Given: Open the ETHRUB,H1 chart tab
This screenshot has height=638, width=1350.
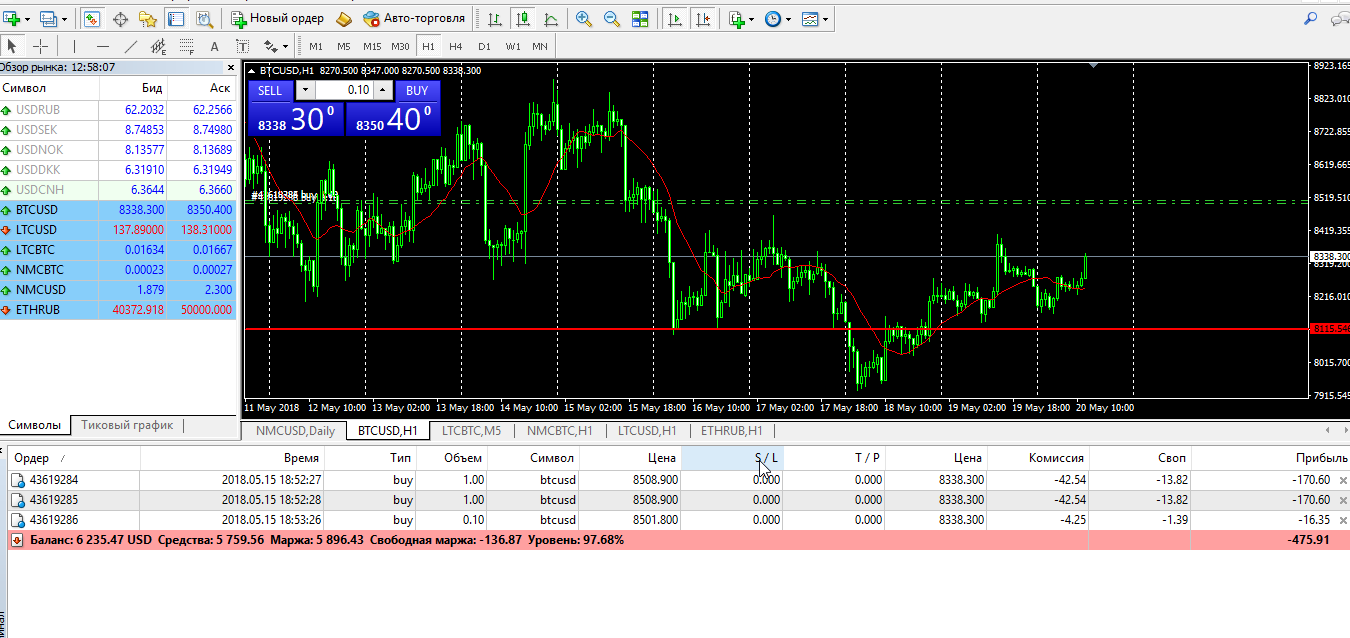Looking at the screenshot, I should [x=731, y=431].
